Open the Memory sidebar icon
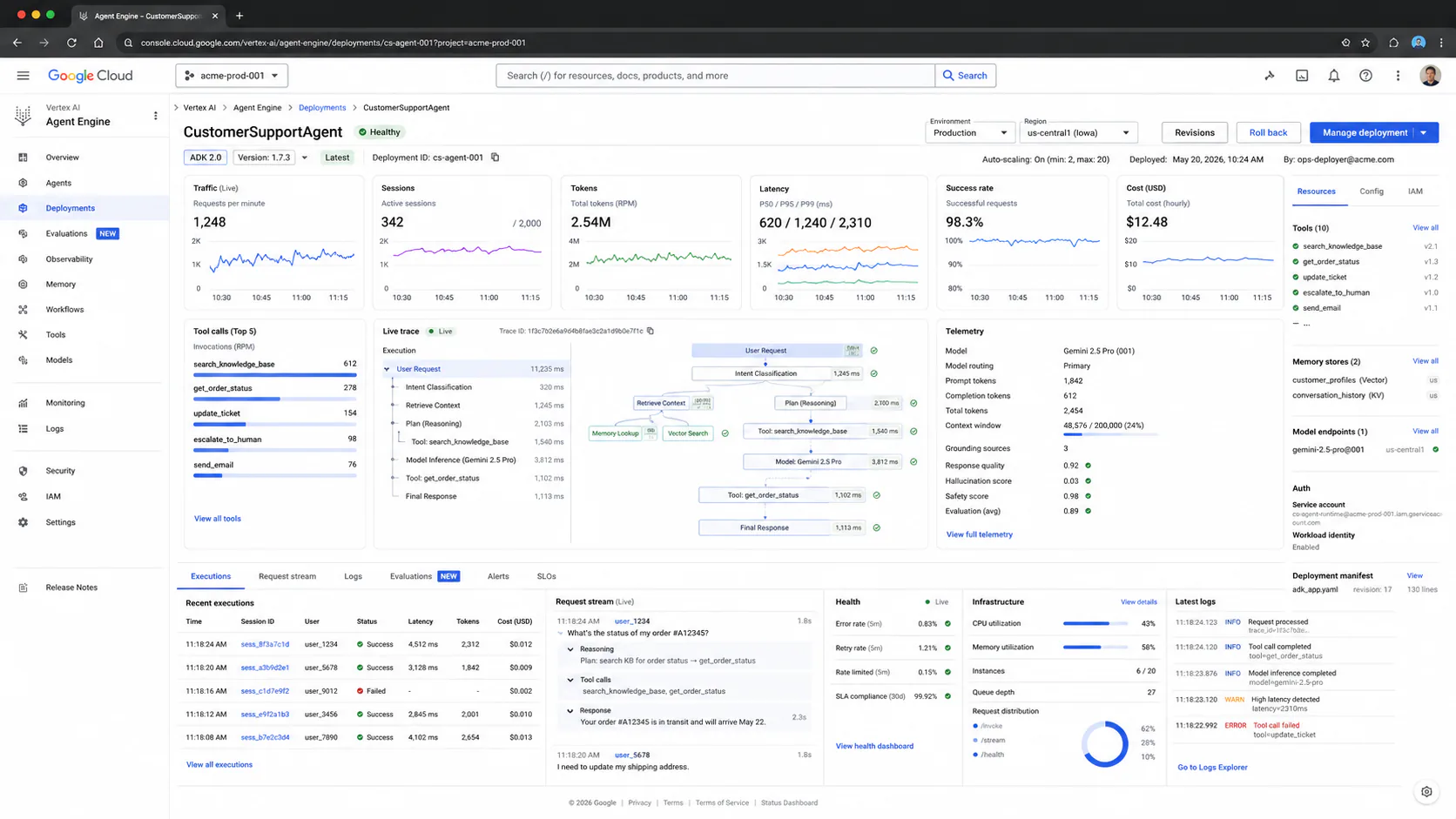 [24, 284]
